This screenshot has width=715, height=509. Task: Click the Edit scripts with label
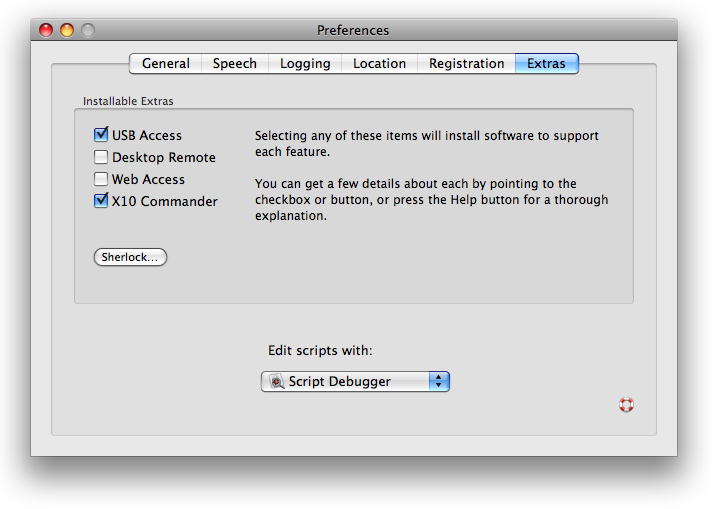[x=320, y=350]
